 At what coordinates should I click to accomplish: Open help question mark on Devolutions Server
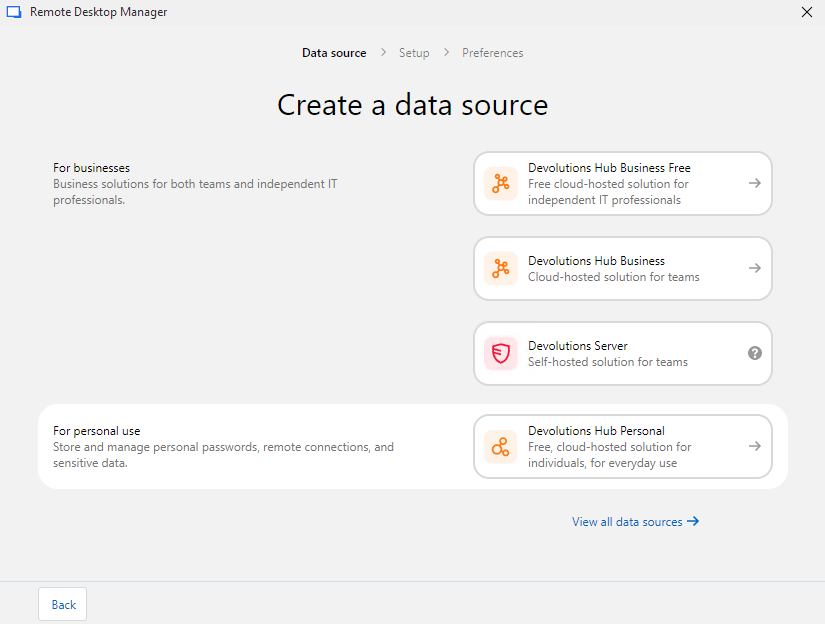(755, 353)
